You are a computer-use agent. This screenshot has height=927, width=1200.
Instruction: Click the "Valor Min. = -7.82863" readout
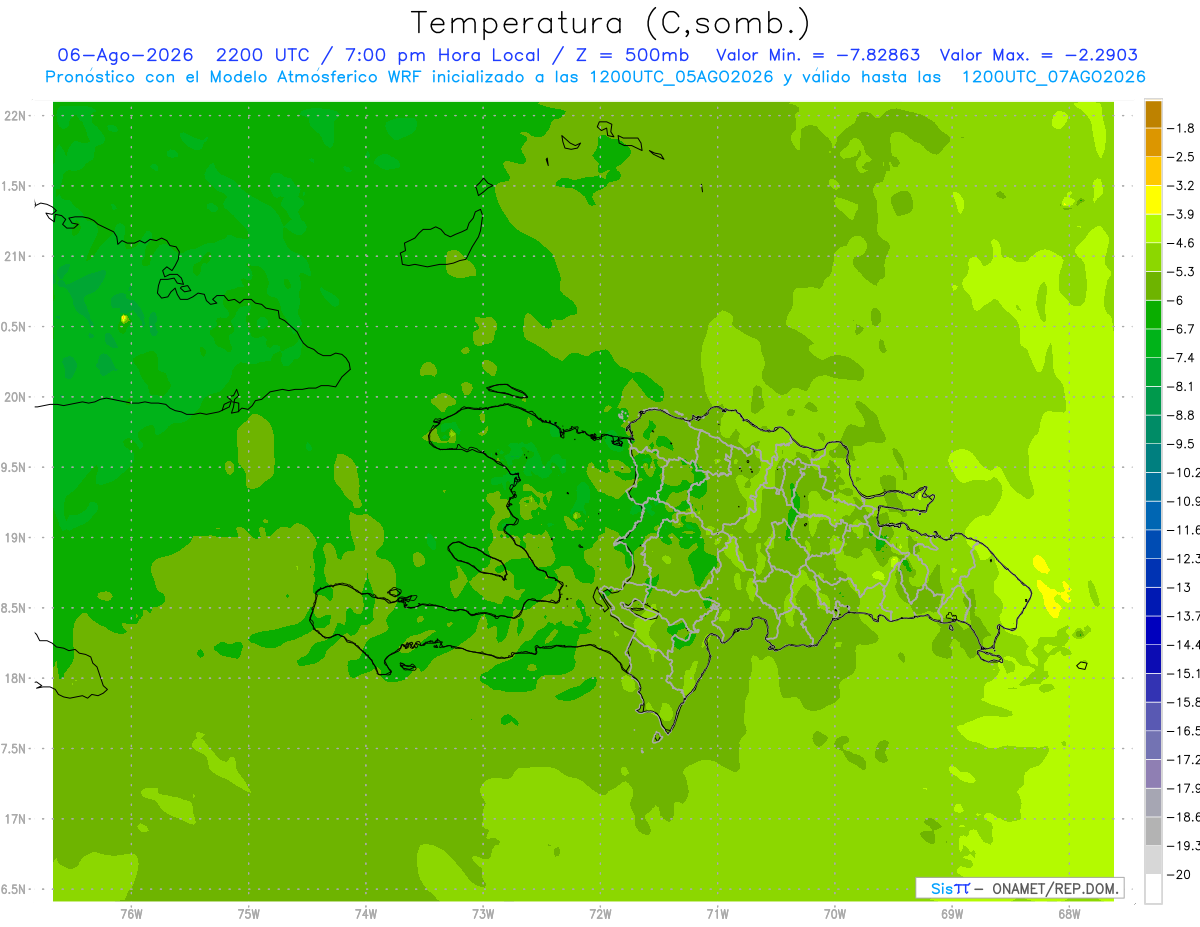pos(819,55)
